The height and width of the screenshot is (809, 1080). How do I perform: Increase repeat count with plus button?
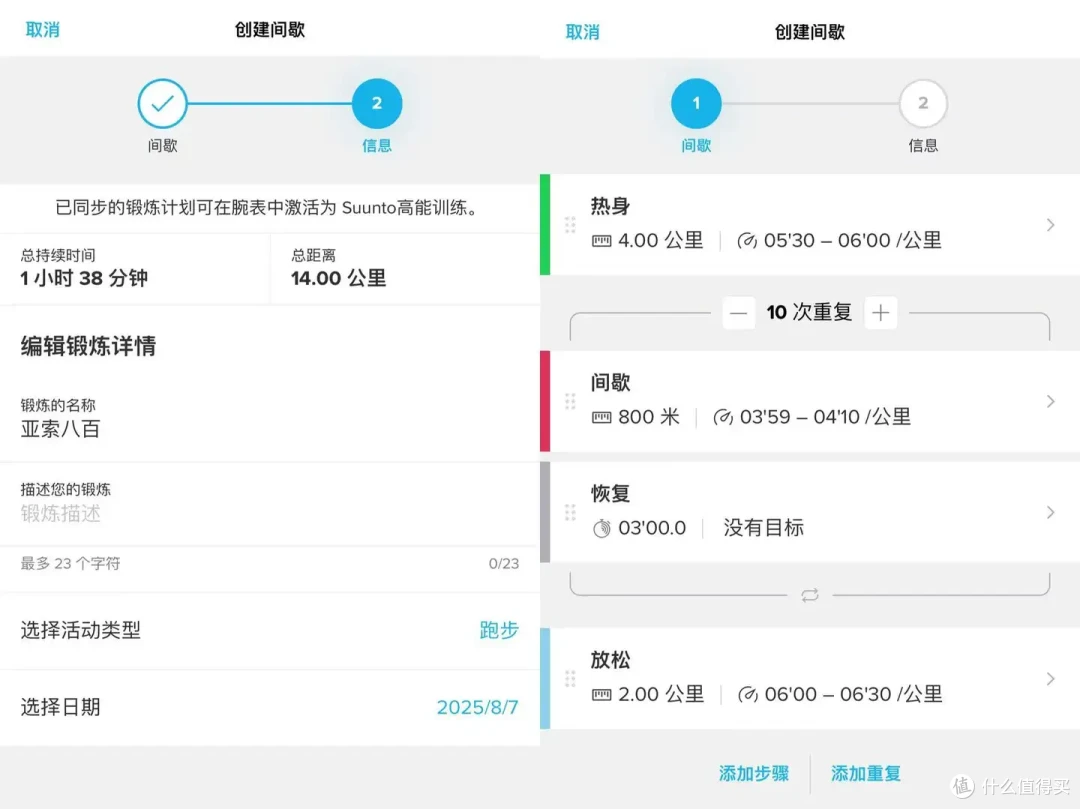pyautogui.click(x=880, y=313)
